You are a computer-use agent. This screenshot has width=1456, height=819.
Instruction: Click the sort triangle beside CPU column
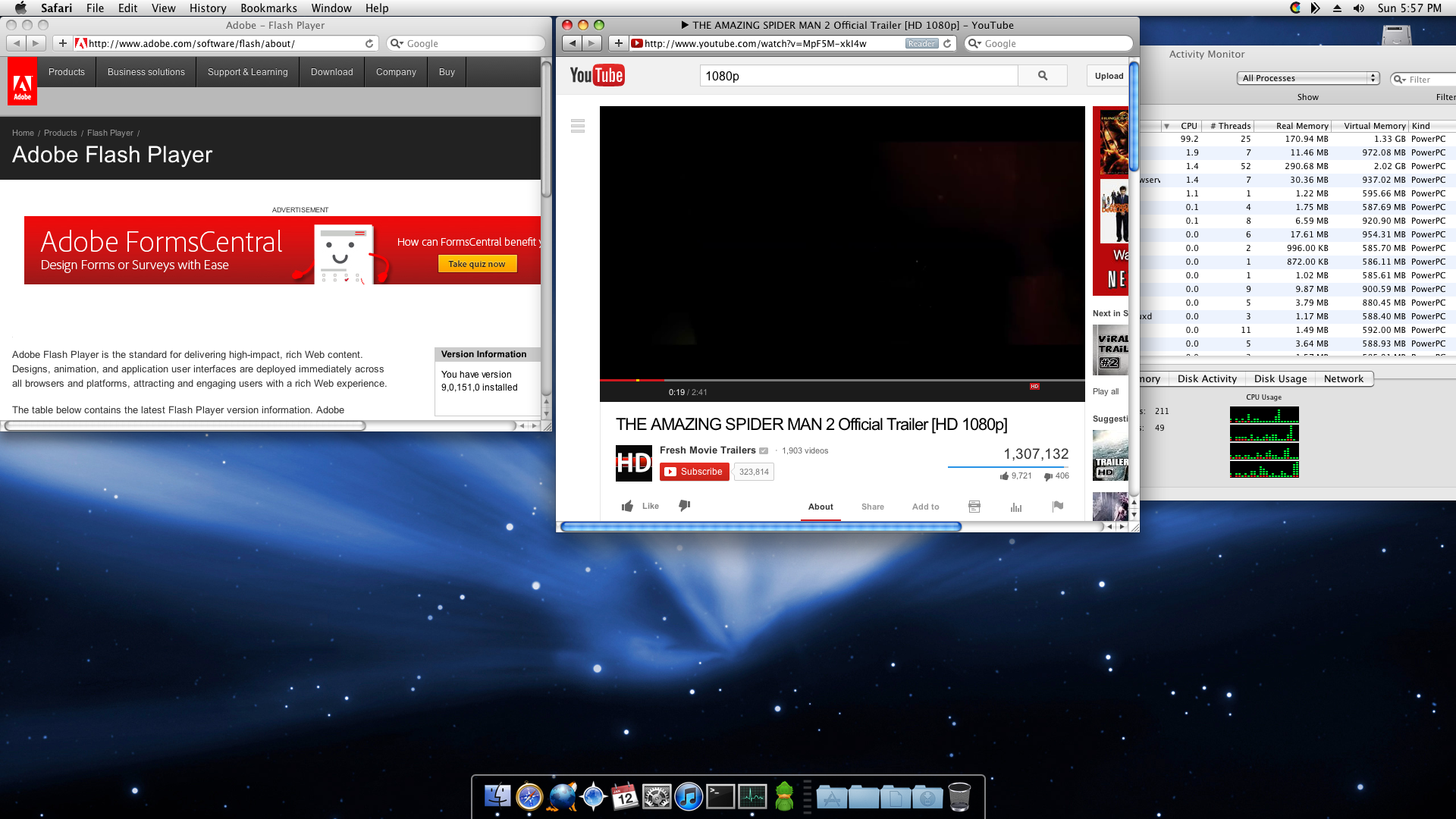point(1166,126)
